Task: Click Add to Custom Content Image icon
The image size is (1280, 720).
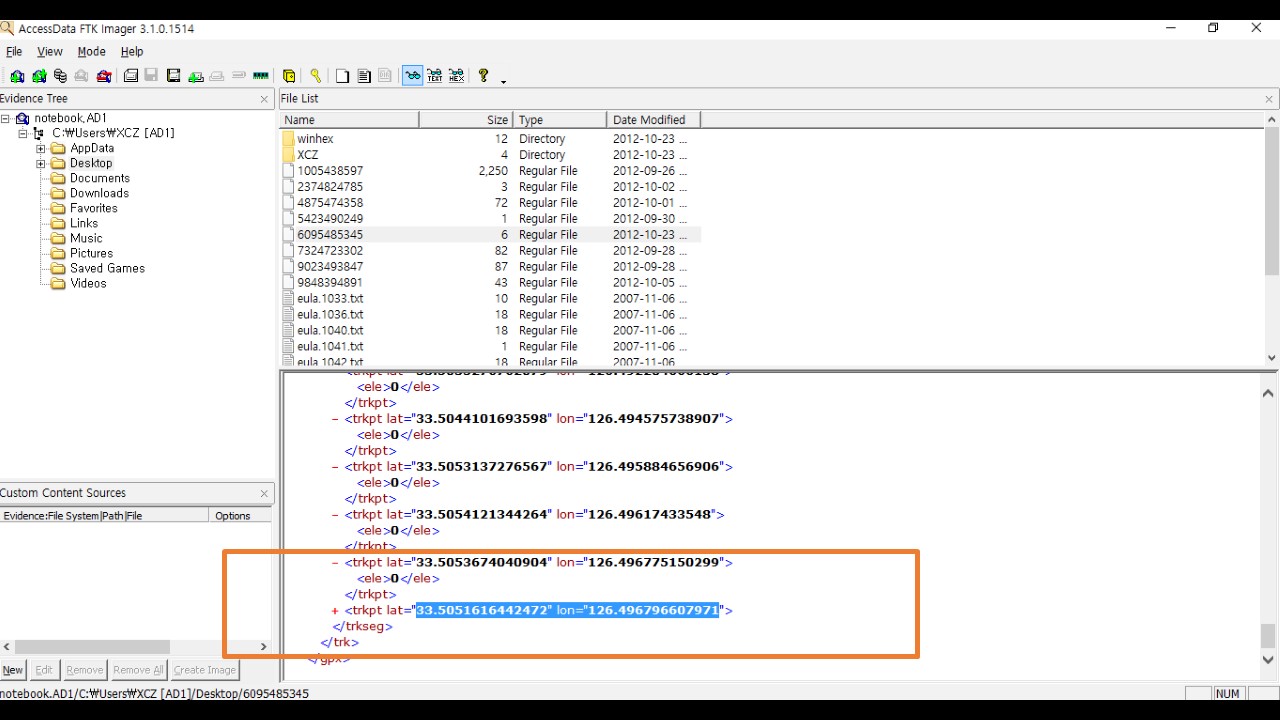Action: tap(195, 76)
